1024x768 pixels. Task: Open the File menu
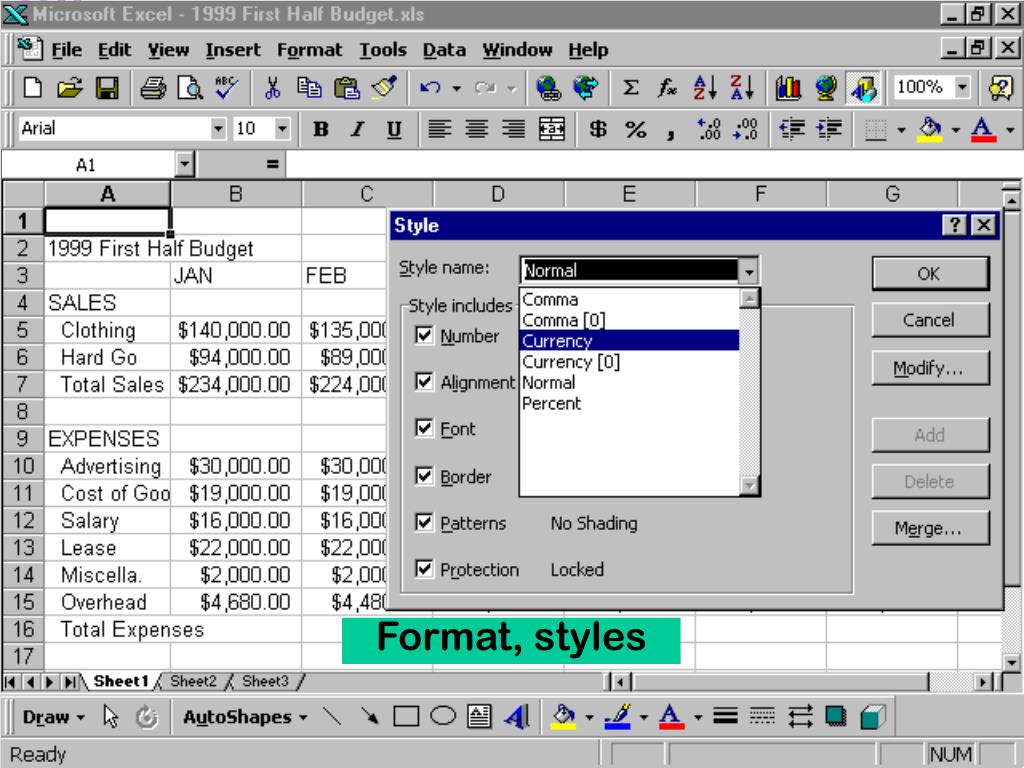(x=67, y=50)
